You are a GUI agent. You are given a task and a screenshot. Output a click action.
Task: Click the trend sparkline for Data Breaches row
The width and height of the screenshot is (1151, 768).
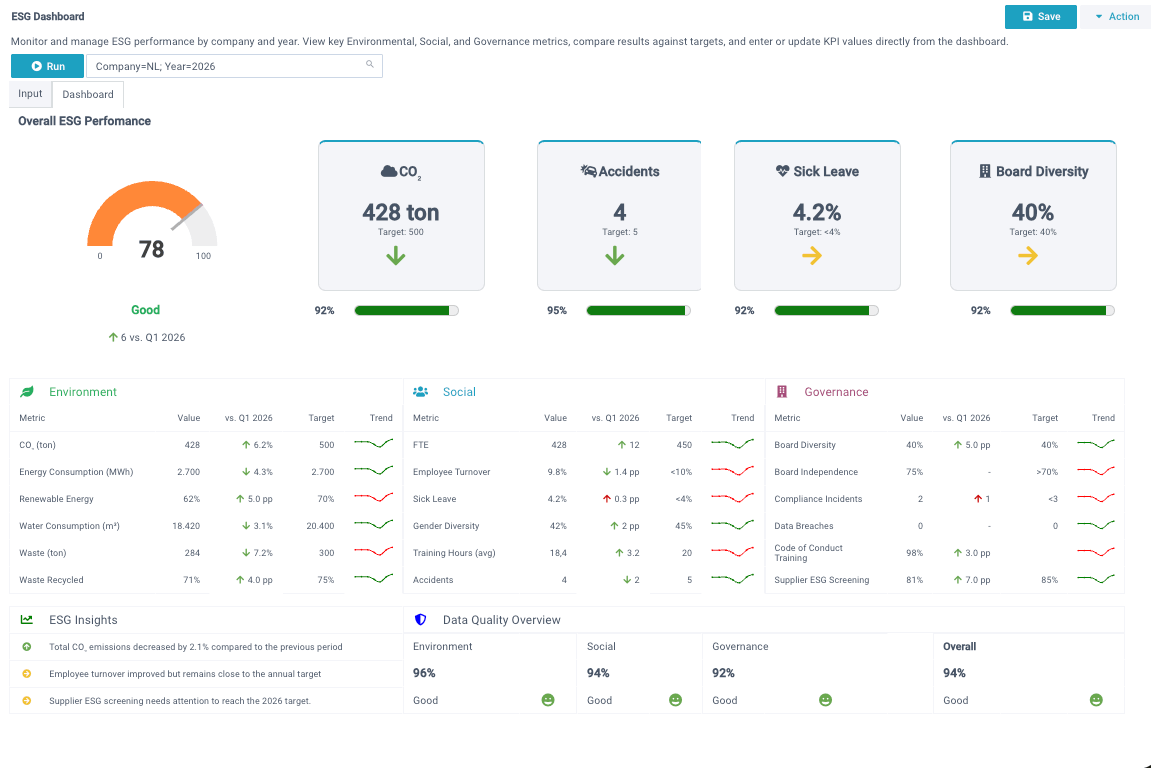tap(1096, 525)
